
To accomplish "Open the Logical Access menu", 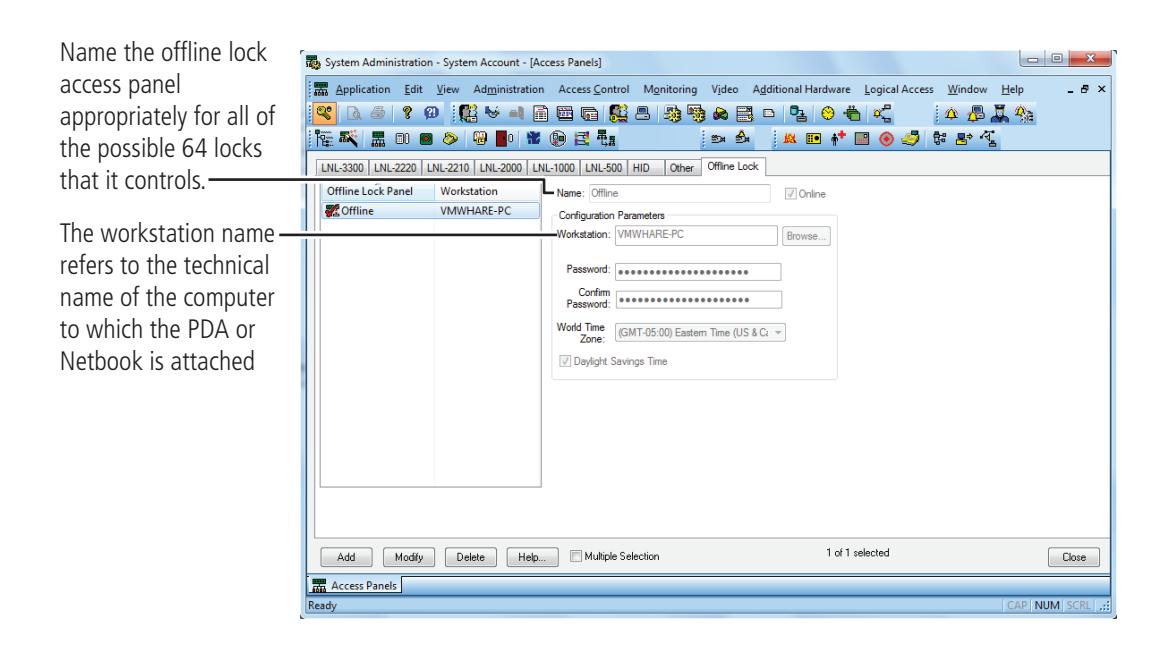I will 898,90.
